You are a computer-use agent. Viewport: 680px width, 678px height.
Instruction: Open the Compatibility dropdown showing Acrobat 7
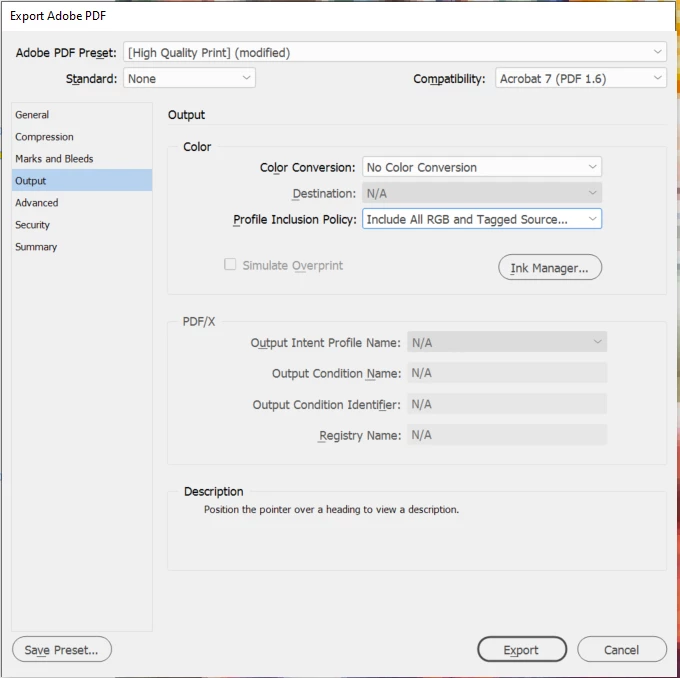pyautogui.click(x=581, y=79)
